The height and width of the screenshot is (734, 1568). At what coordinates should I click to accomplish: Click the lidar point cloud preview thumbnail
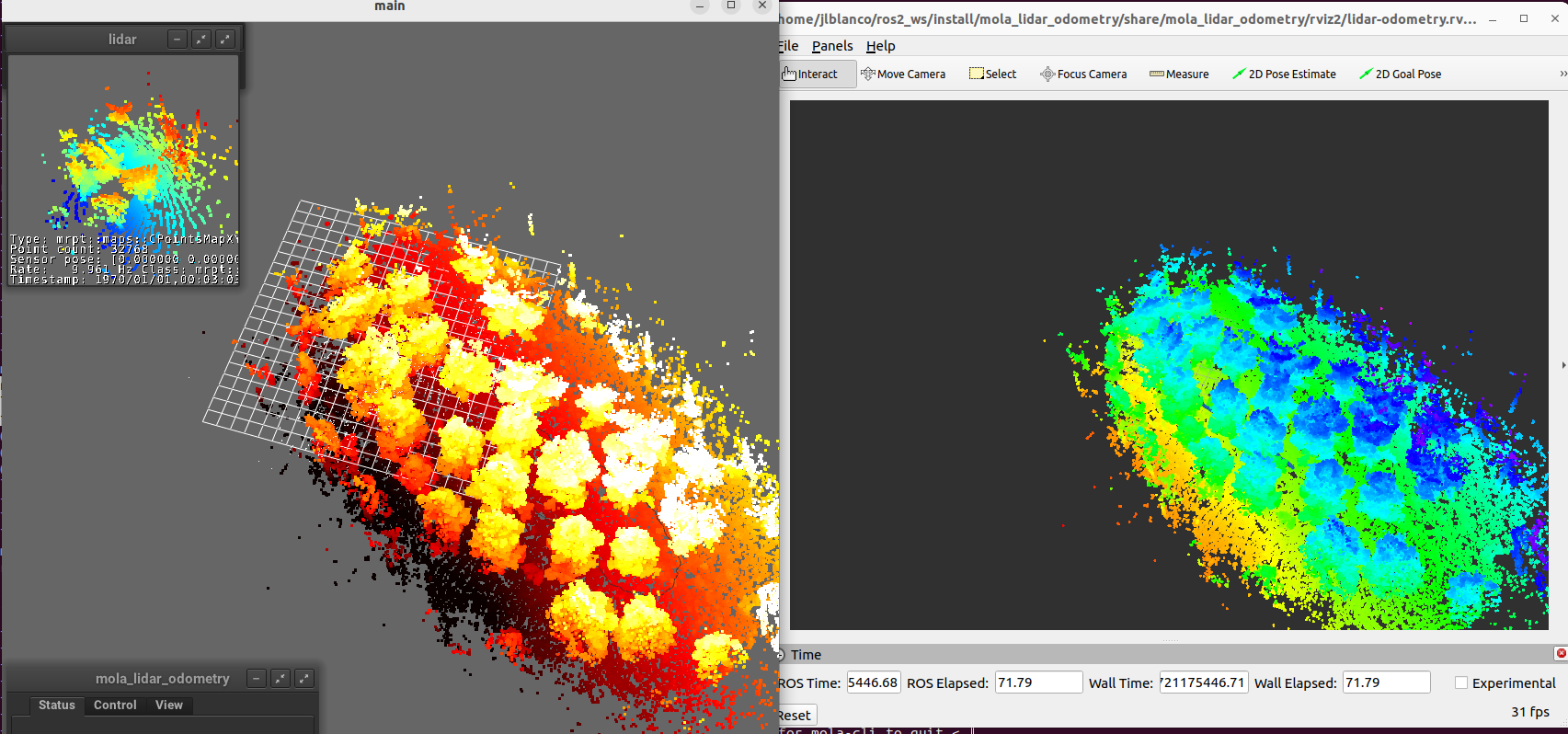[124, 170]
